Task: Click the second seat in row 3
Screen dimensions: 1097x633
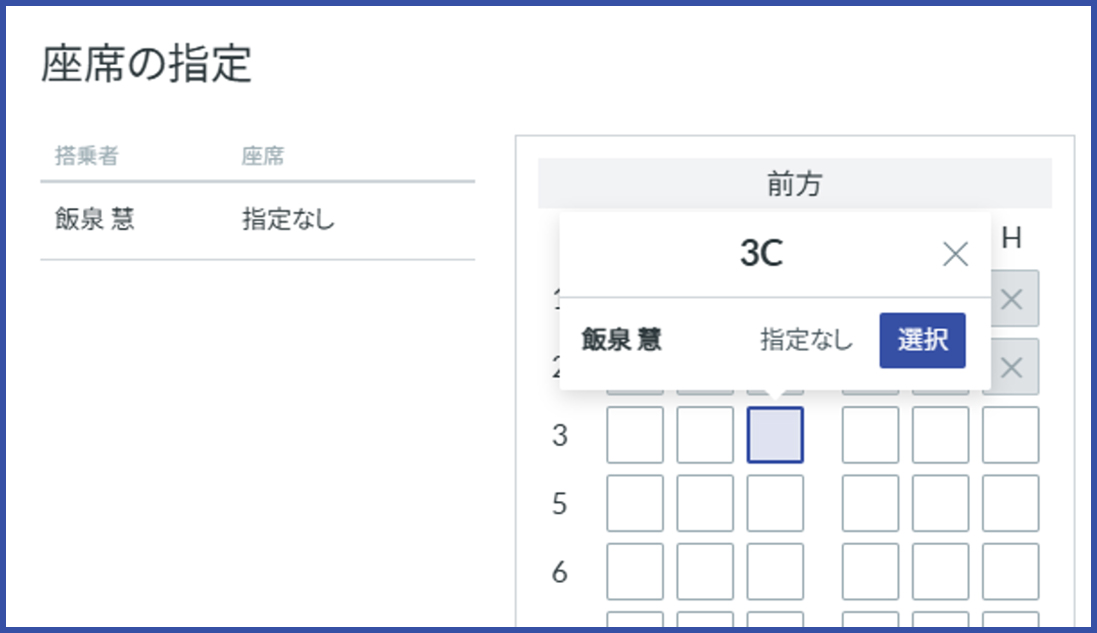Action: tap(705, 434)
